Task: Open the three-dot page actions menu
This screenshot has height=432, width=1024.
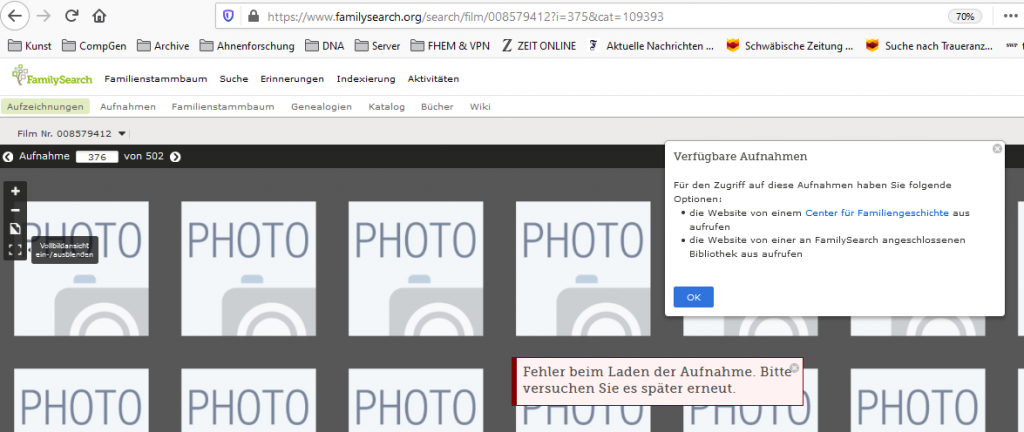Action: [1010, 16]
